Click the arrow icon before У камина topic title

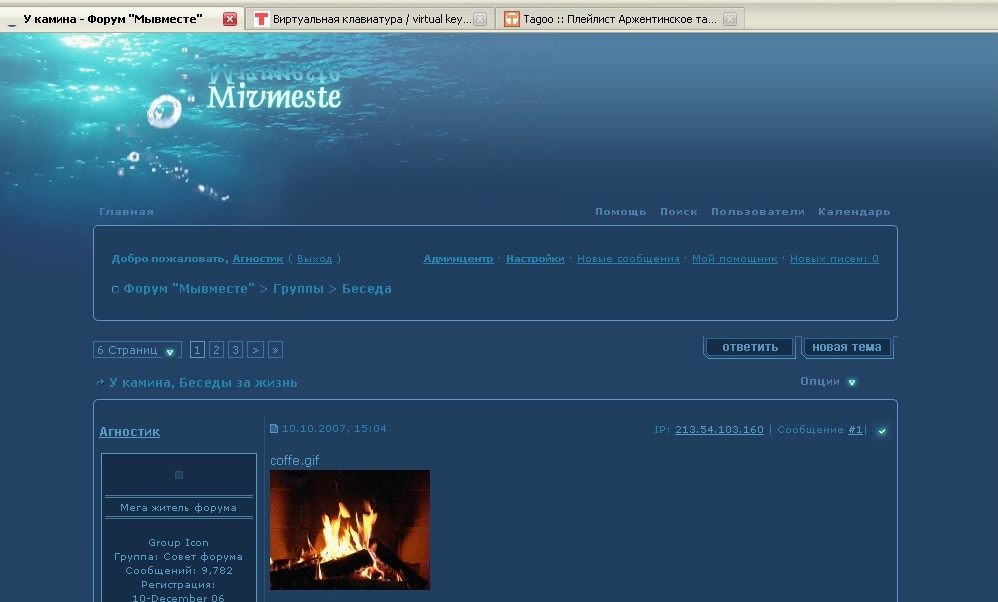pyautogui.click(x=100, y=383)
